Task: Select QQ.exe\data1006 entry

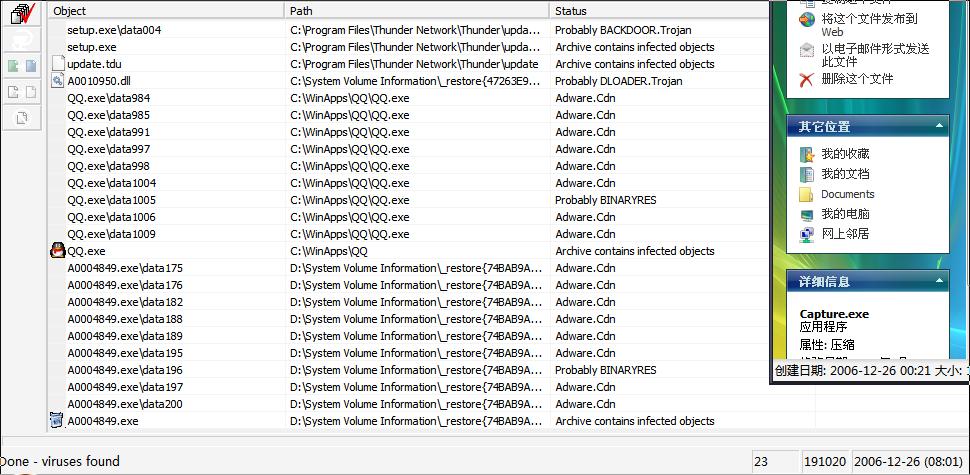Action: [111, 217]
